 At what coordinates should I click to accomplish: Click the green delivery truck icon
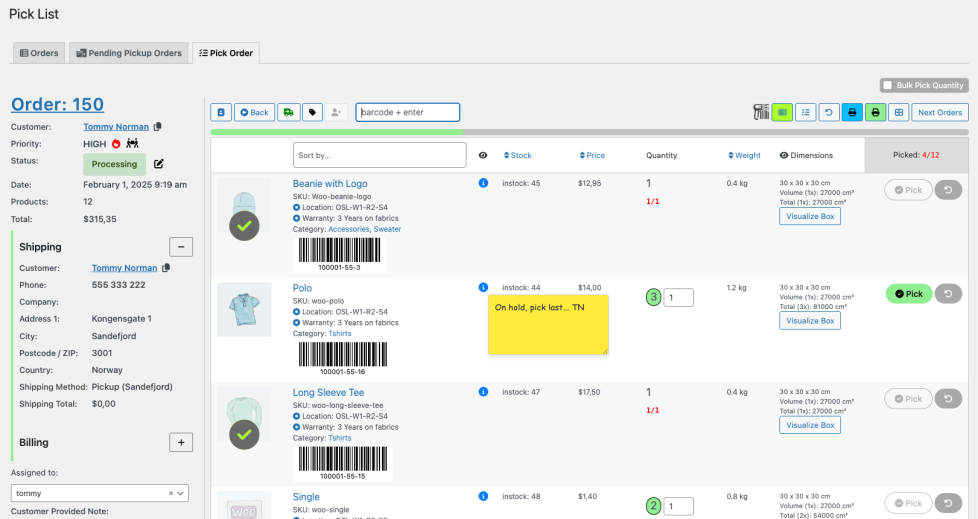[288, 113]
